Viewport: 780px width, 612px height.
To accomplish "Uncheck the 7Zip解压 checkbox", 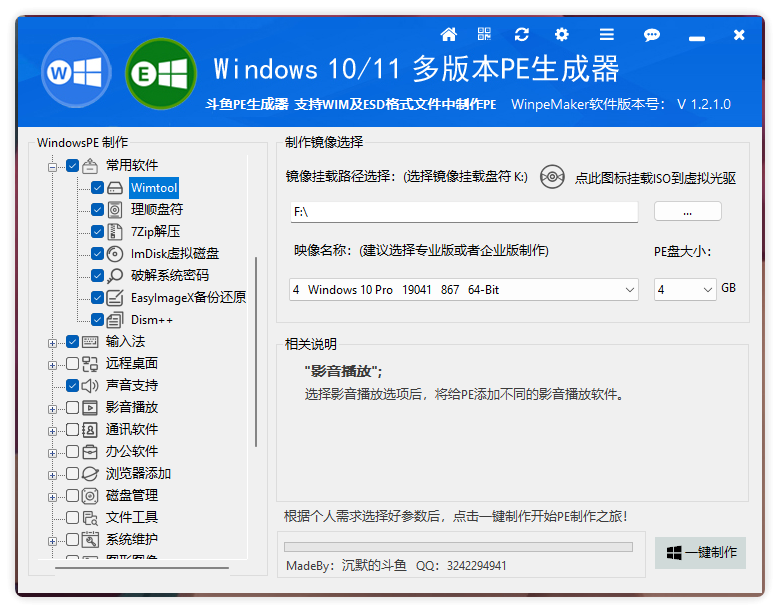I will coord(98,231).
